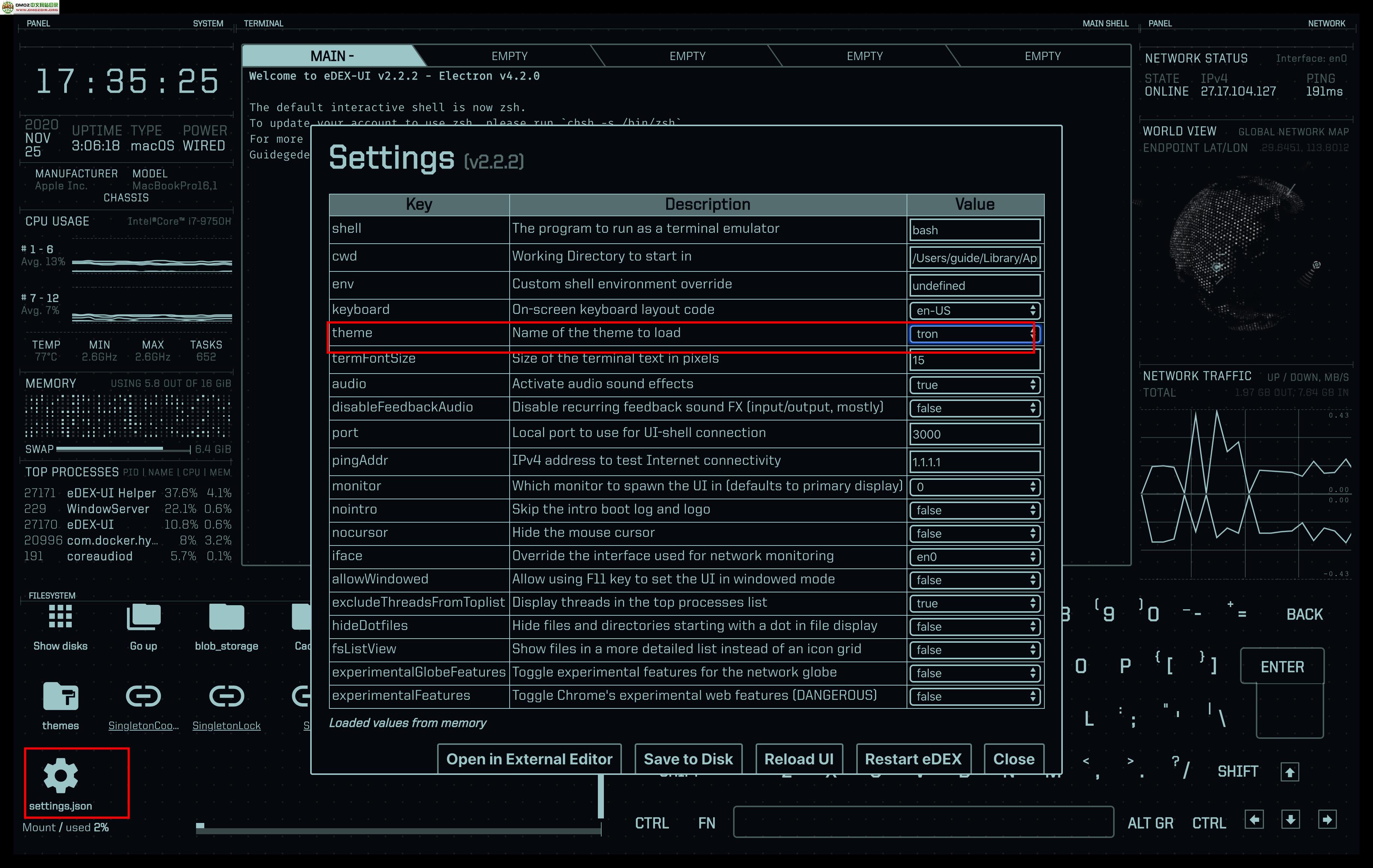
Task: Click the pingAddr field 1.1.1.1
Action: pos(975,462)
